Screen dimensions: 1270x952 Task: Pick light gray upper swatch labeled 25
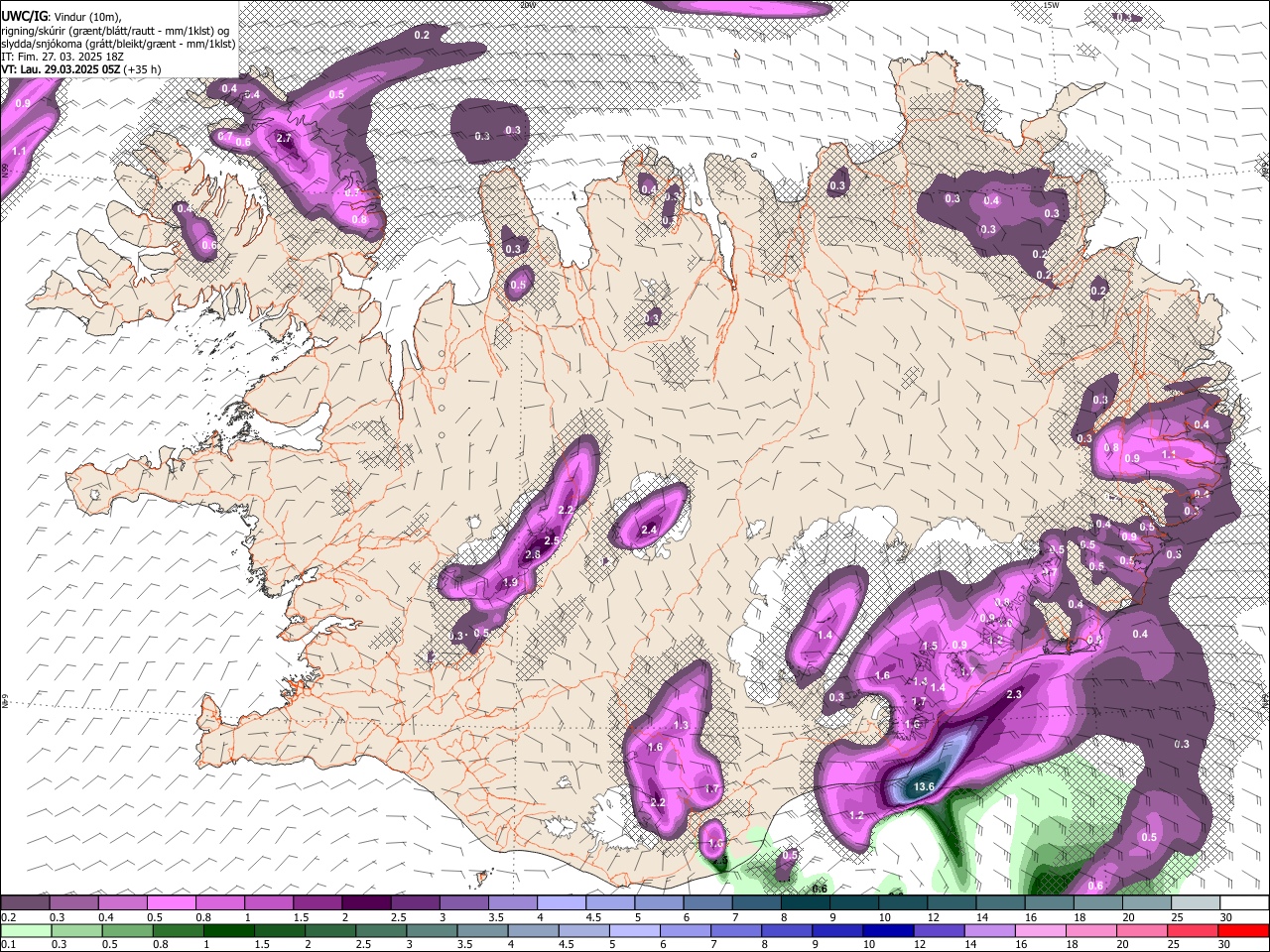(1195, 903)
